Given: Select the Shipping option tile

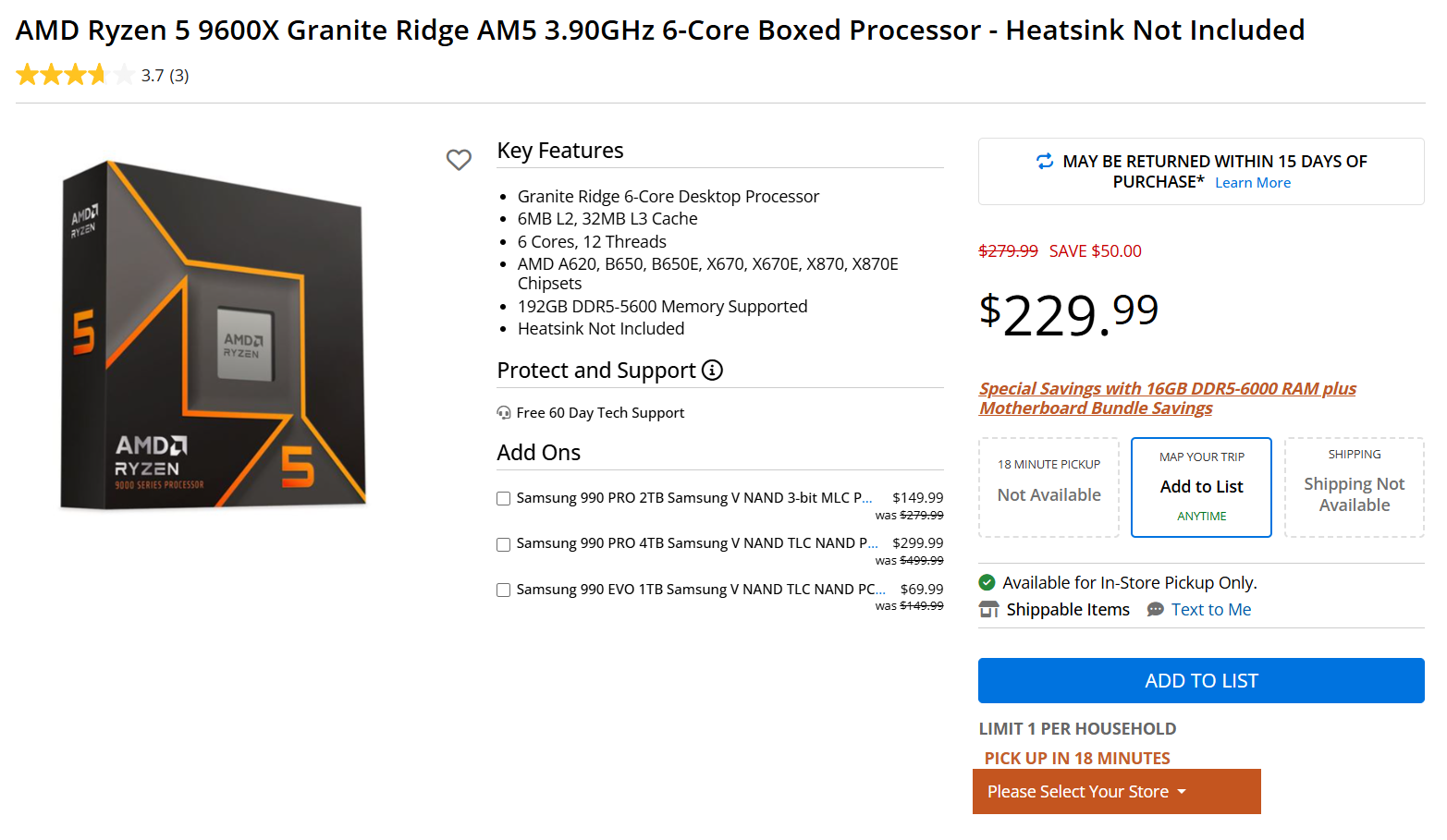Looking at the screenshot, I should pyautogui.click(x=1354, y=487).
